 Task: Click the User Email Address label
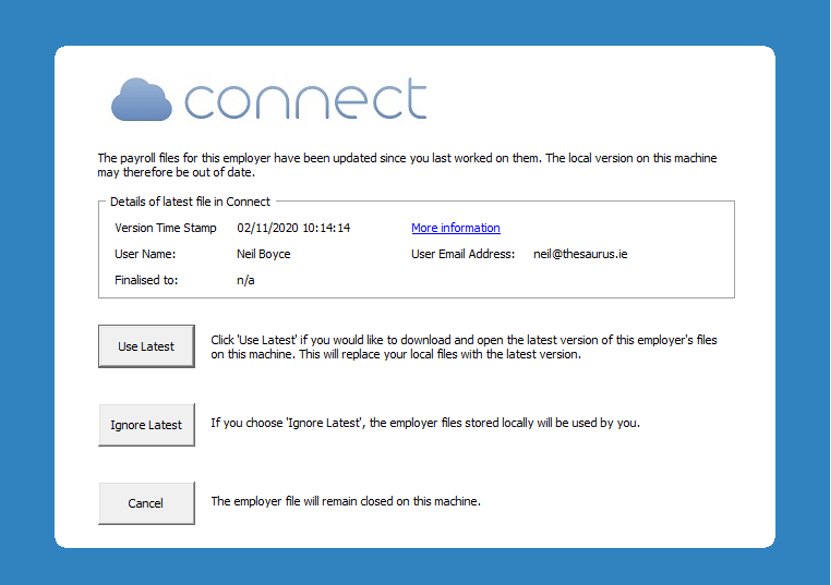coord(462,254)
